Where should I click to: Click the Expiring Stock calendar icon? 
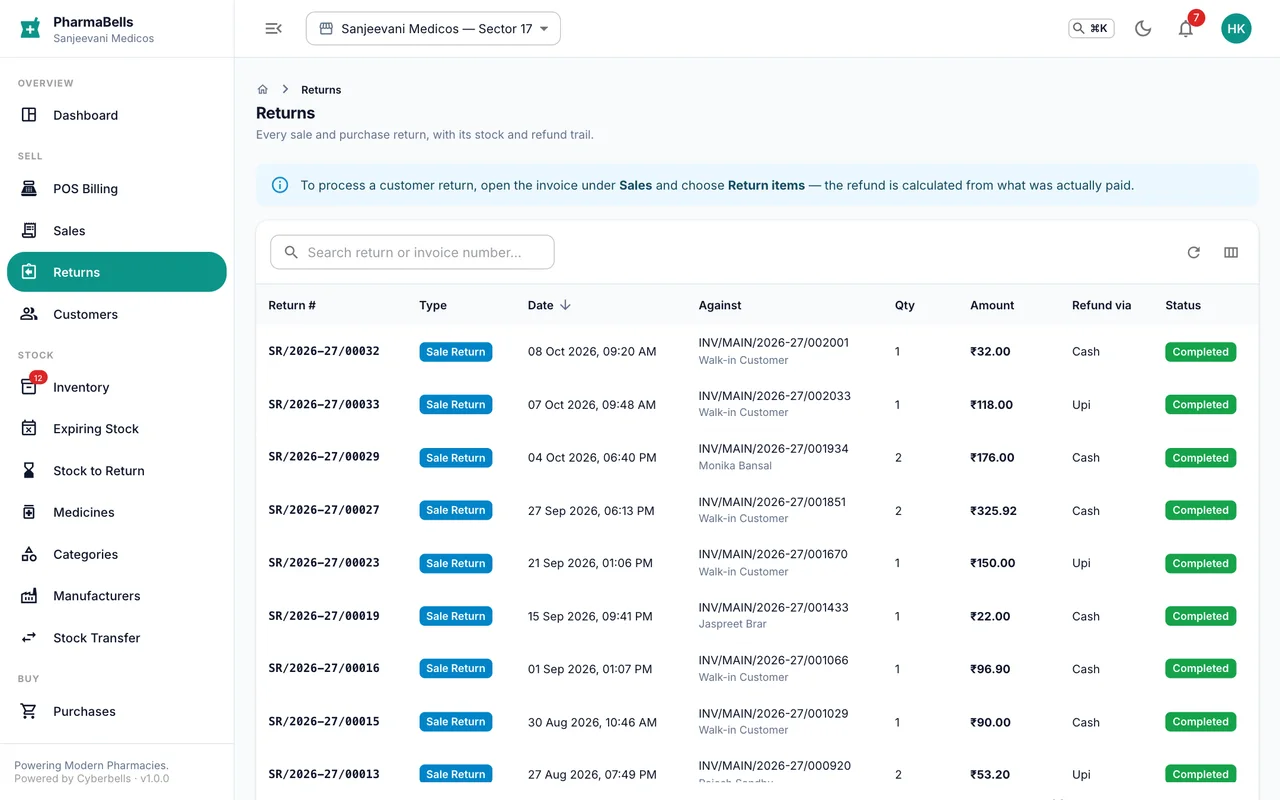pyautogui.click(x=29, y=429)
